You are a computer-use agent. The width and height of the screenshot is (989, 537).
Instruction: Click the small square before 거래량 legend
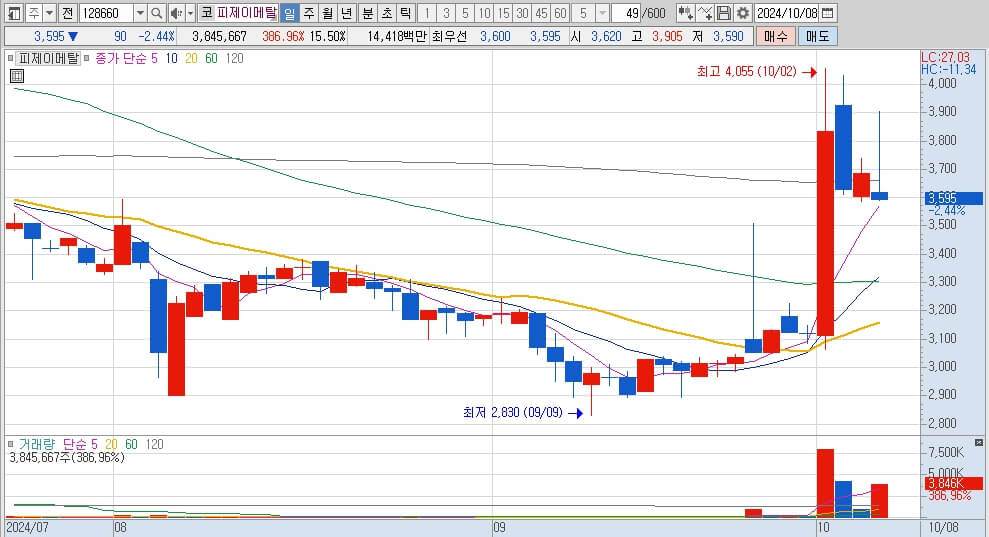[10, 444]
